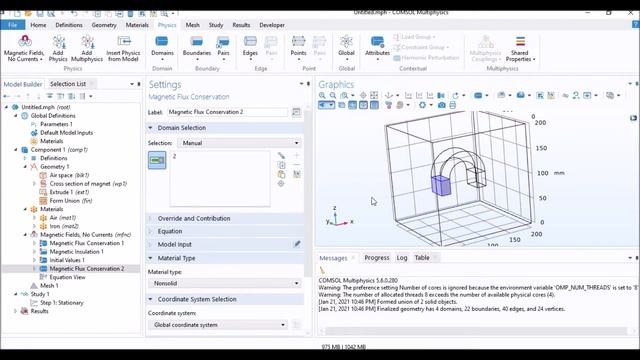This screenshot has width=640, height=360.
Task: Click the Label text input field
Action: pos(228,112)
